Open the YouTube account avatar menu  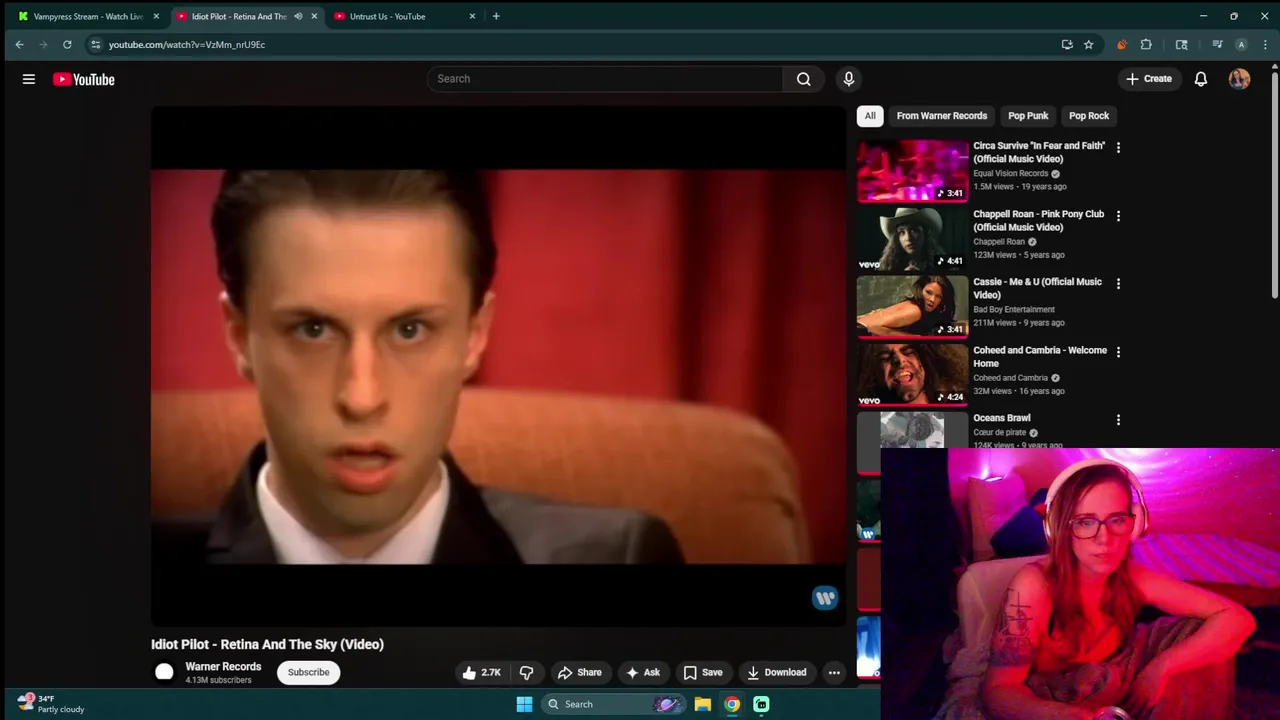tap(1239, 79)
